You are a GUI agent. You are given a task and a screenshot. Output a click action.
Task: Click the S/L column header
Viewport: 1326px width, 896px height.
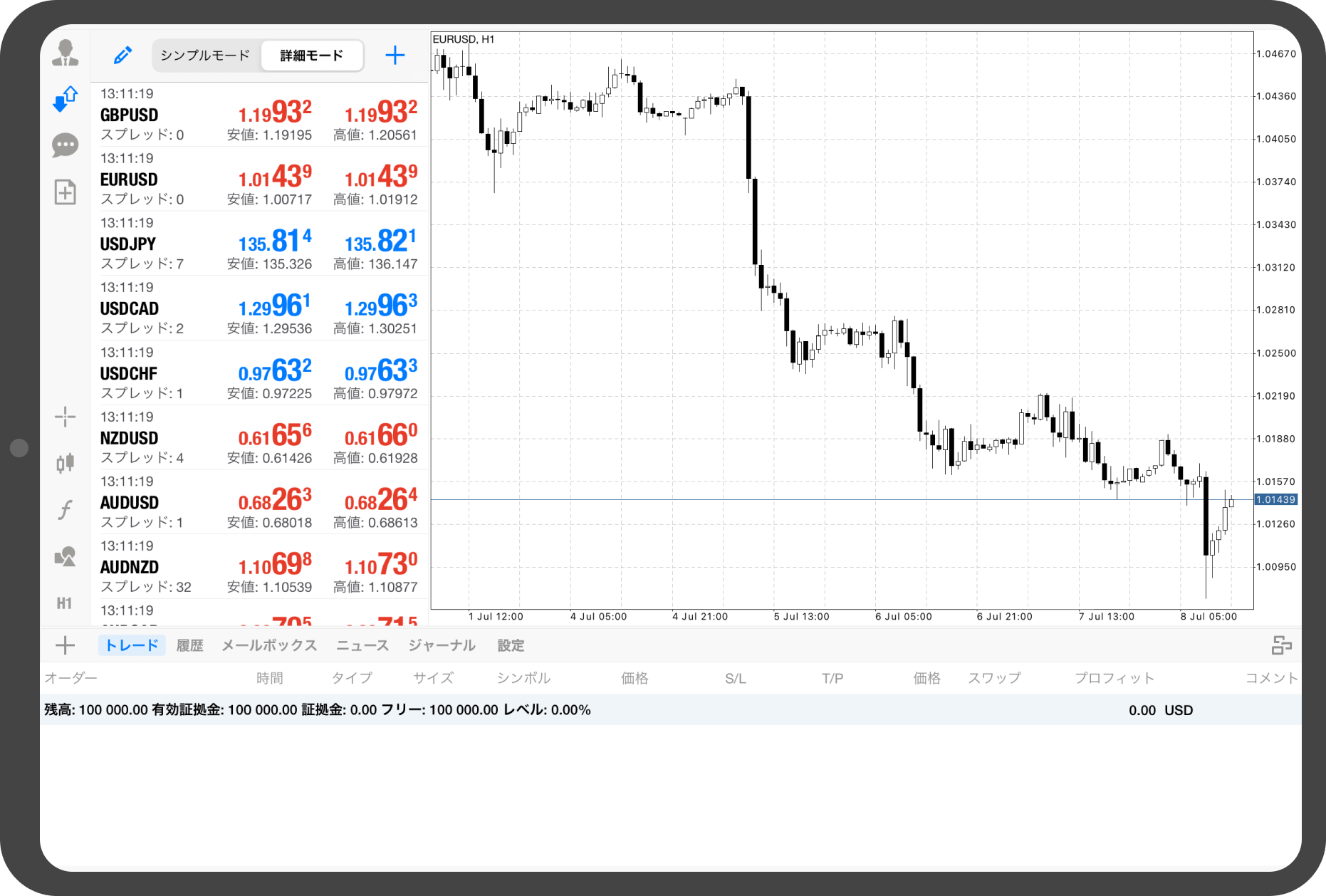736,678
